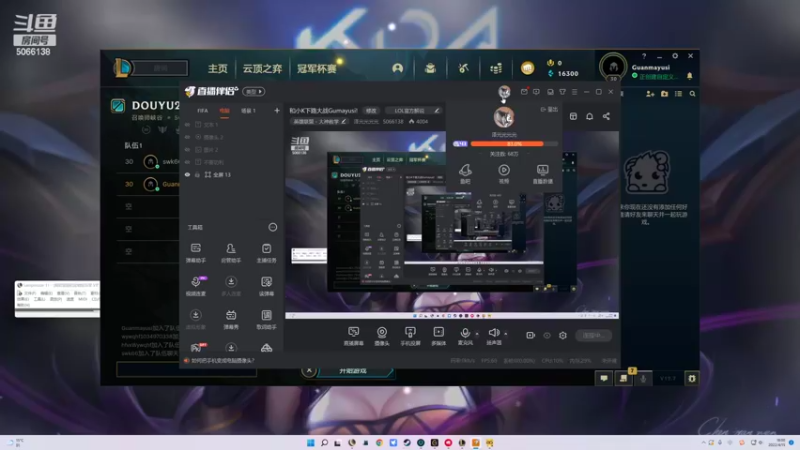Switch to the 场景 1 scene tab
The image size is (800, 450).
pos(248,111)
